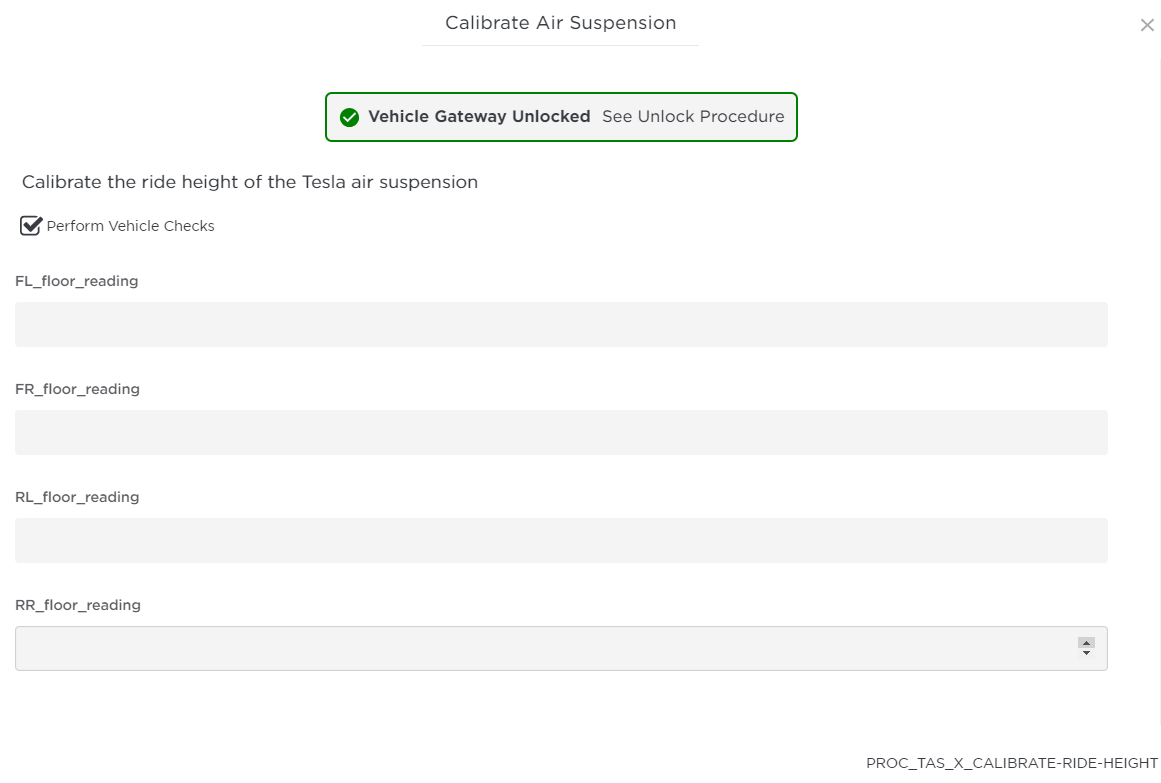Increase RR_floor_reading with the up arrow
The image size is (1161, 783).
tap(1086, 643)
